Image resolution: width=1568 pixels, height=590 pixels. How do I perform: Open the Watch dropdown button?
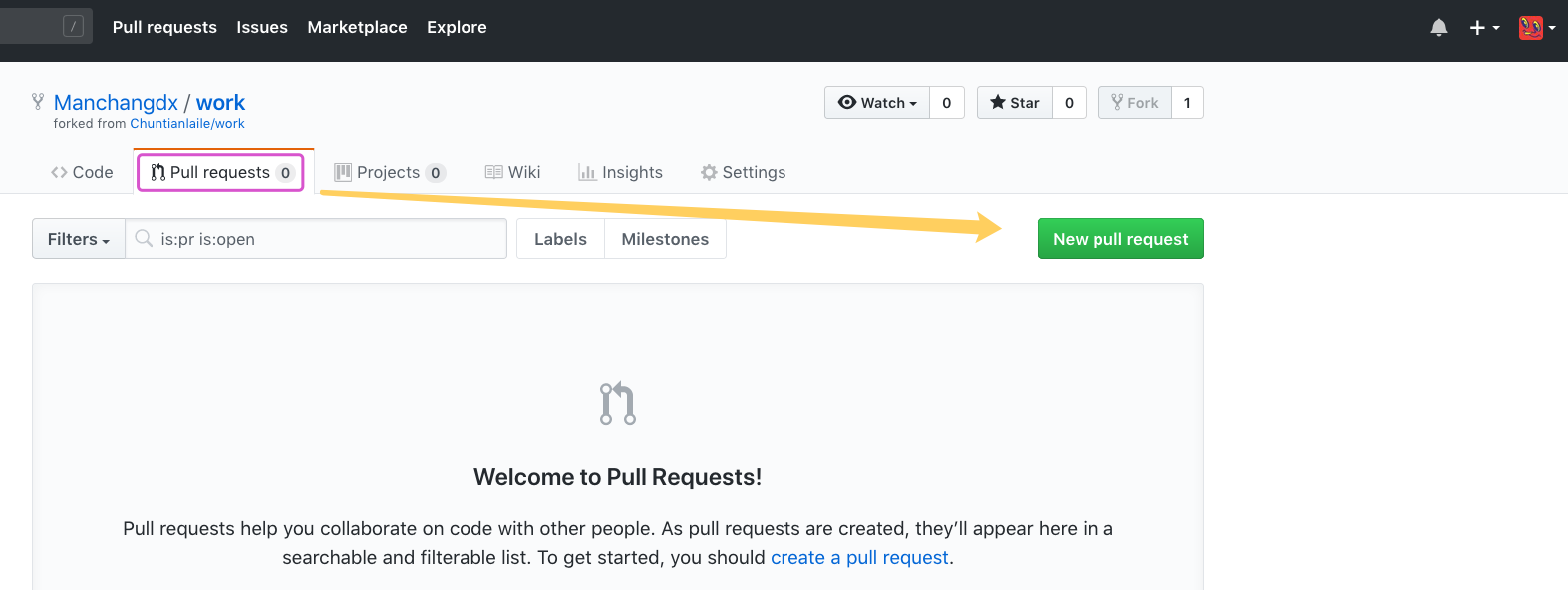tap(877, 103)
